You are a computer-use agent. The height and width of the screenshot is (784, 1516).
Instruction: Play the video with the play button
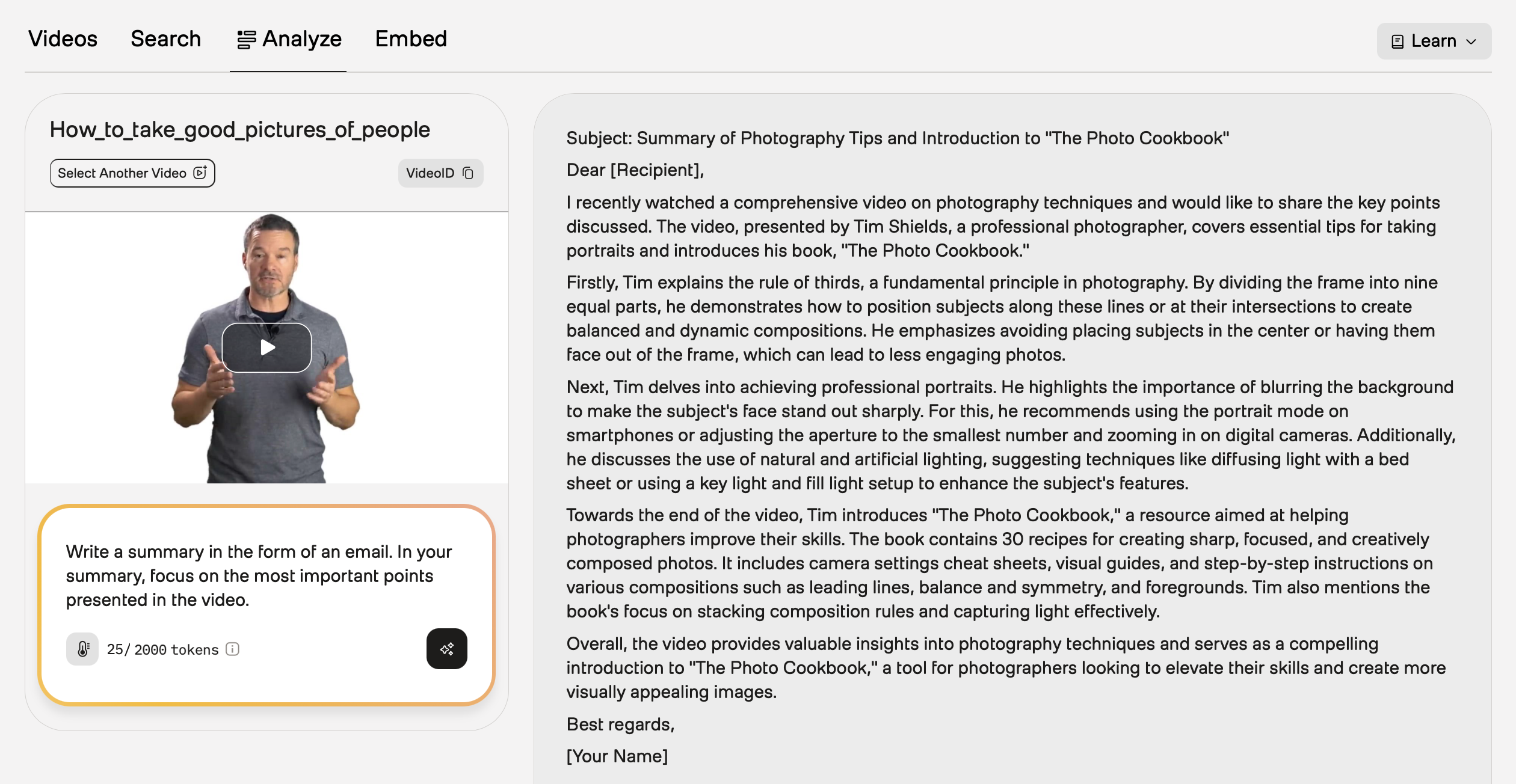click(x=267, y=348)
